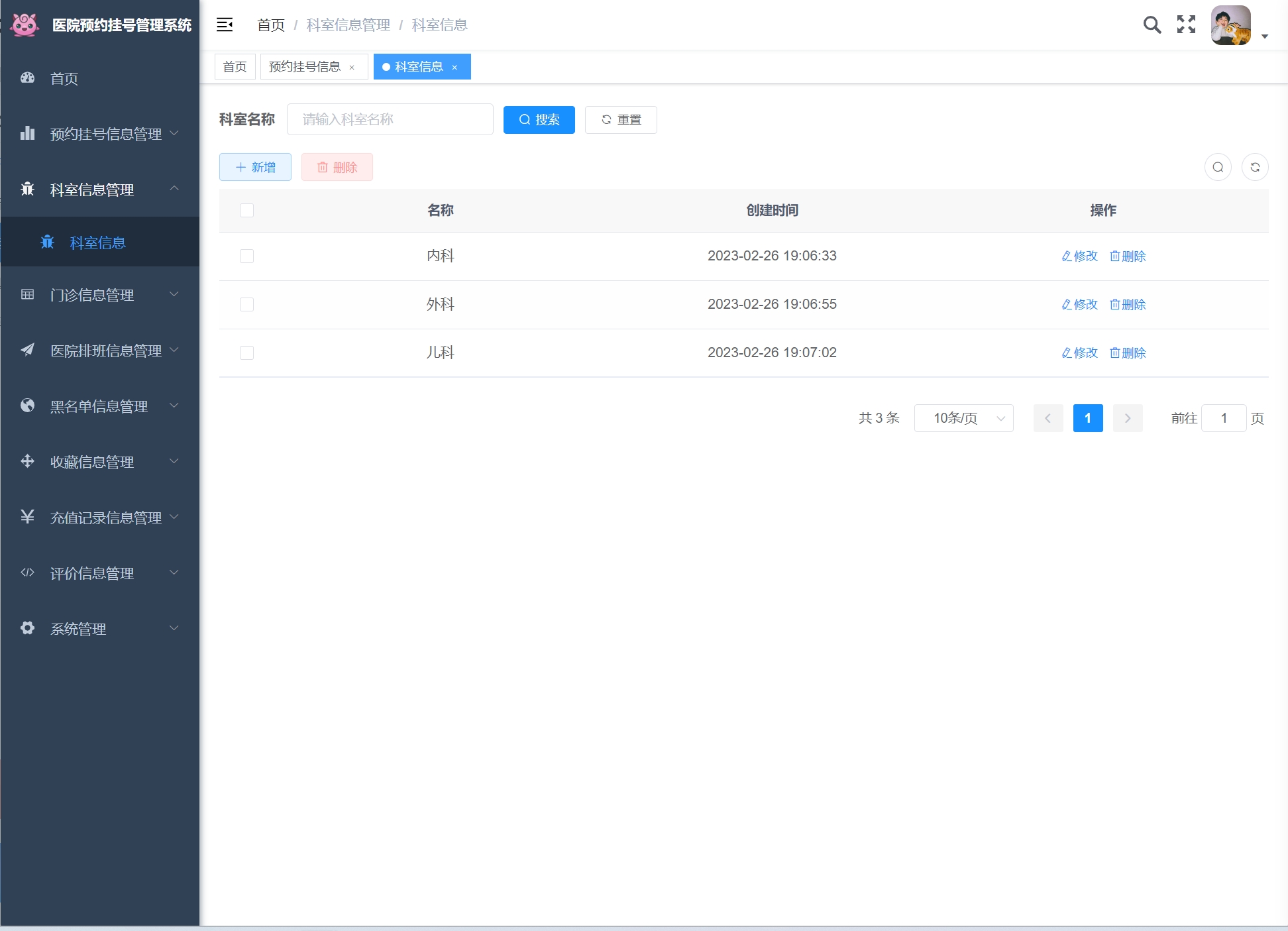Tick the checkbox for 内科 row
The width and height of the screenshot is (1288, 931).
coord(246,256)
